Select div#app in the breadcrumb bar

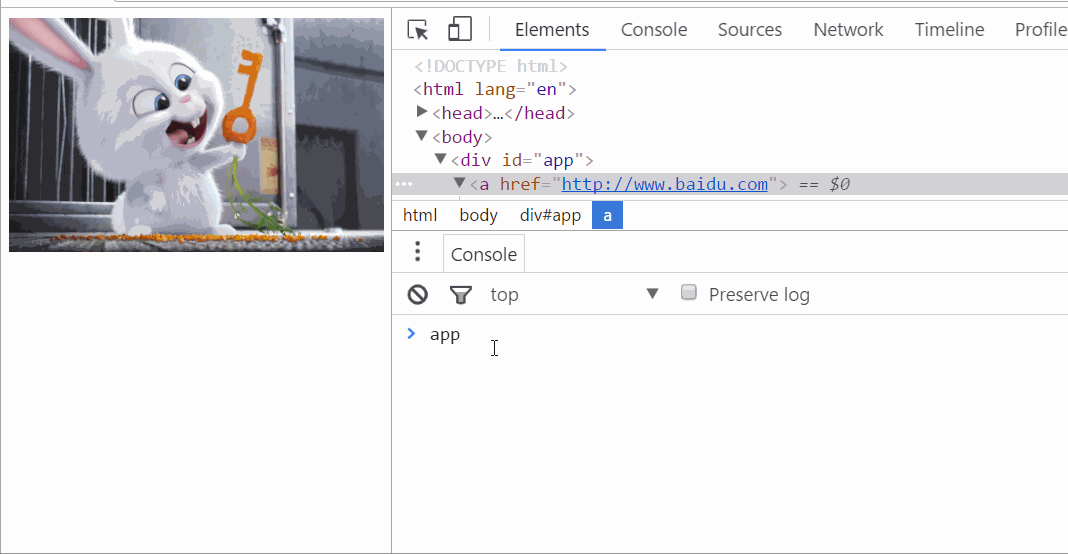click(x=550, y=215)
